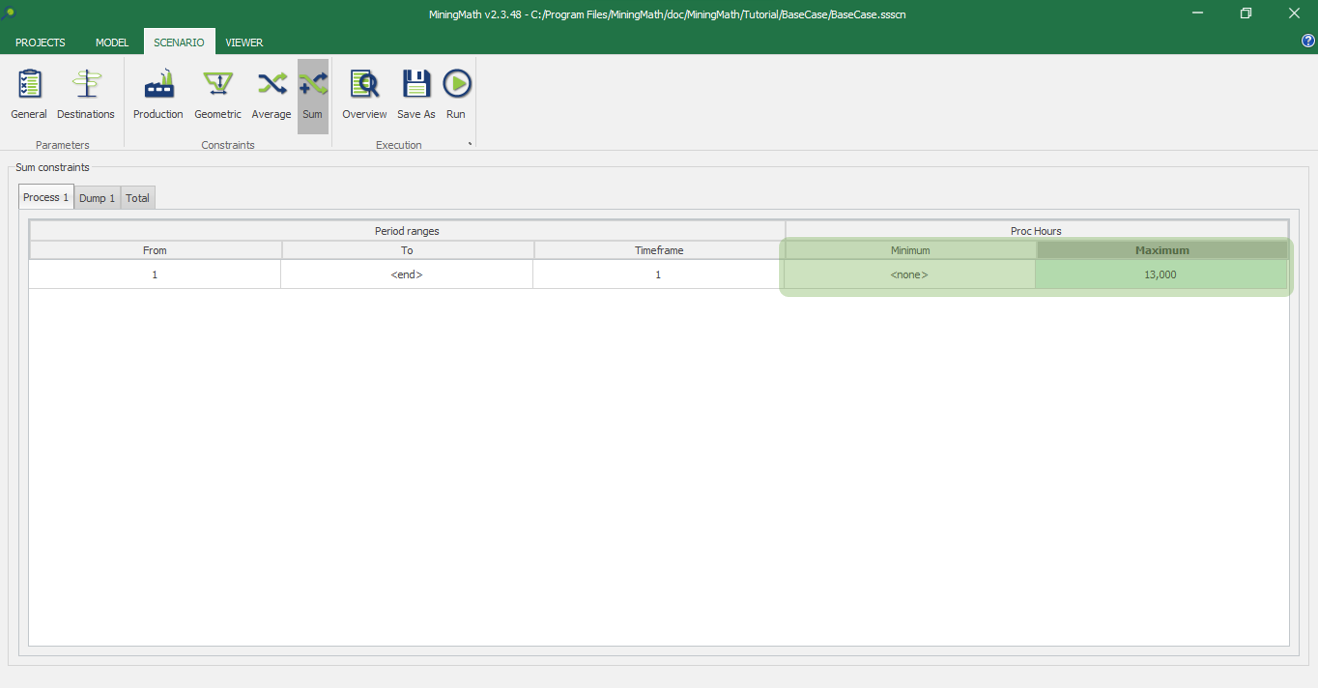Click the Maximum cell showing 13,000
The image size is (1318, 688).
pyautogui.click(x=1160, y=274)
